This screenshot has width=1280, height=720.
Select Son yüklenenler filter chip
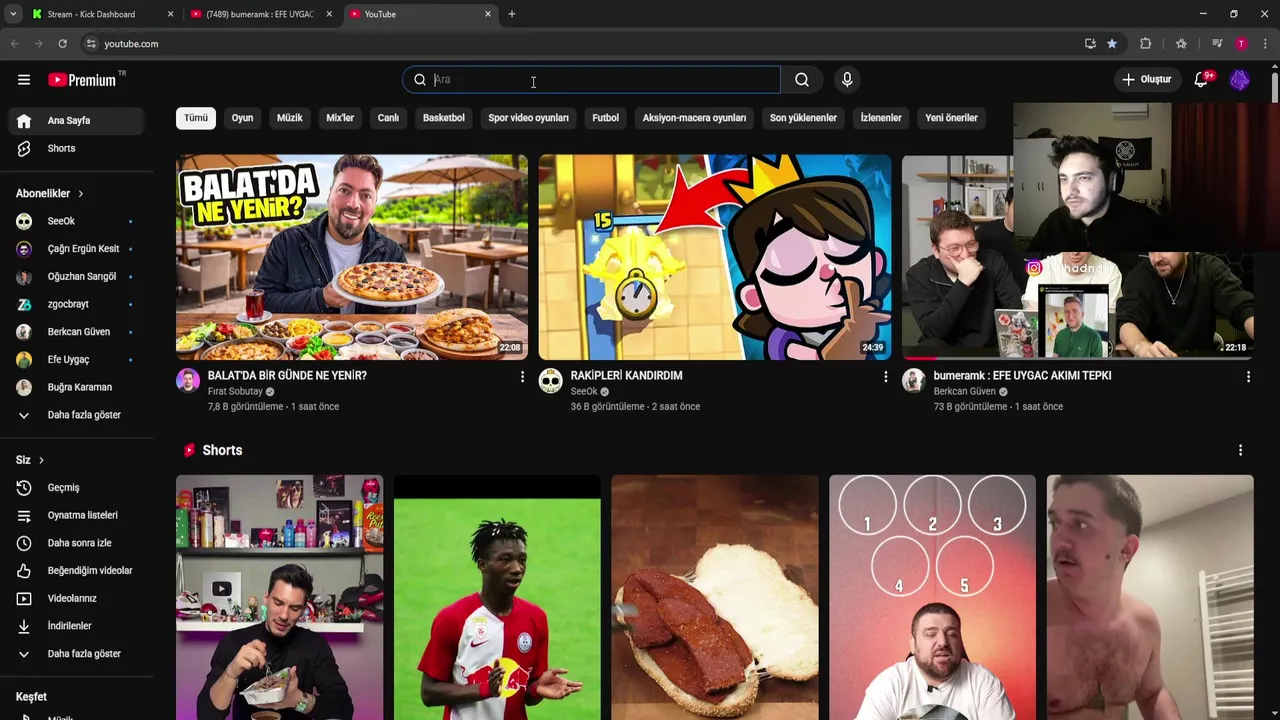(x=803, y=118)
